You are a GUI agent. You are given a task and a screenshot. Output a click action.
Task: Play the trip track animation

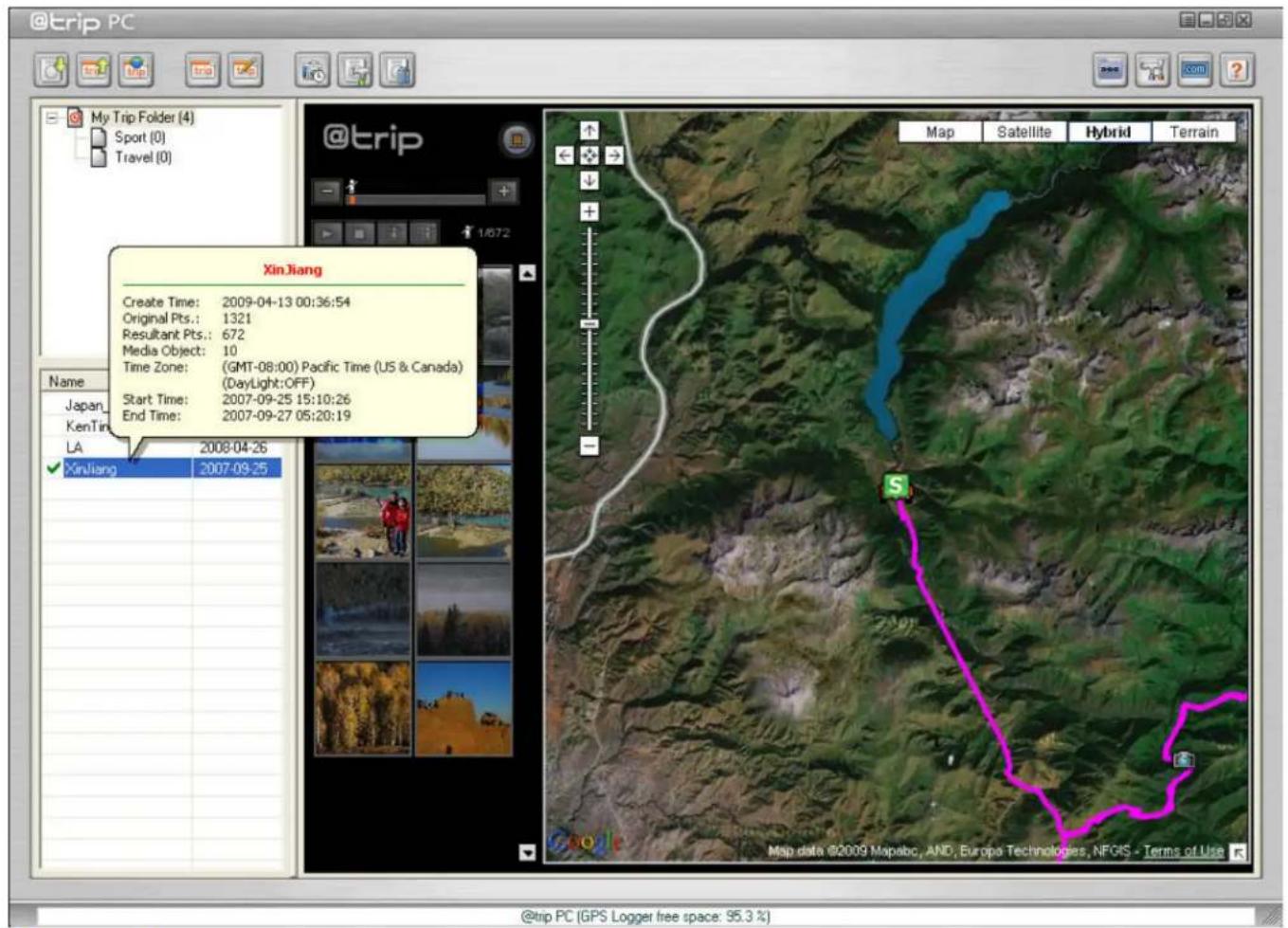(x=328, y=233)
